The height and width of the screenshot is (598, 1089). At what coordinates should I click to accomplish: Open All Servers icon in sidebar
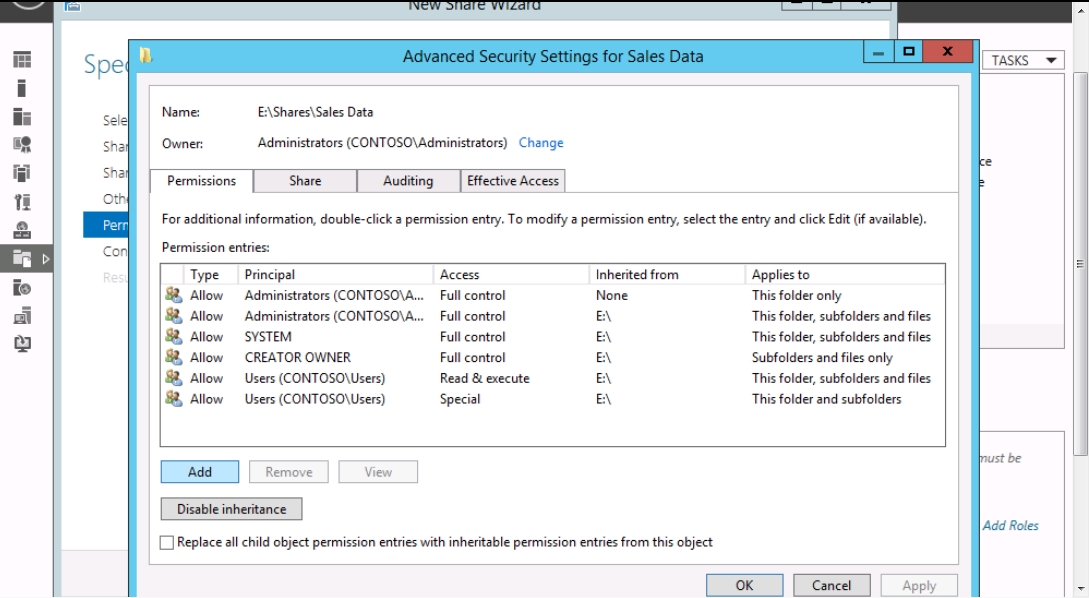(22, 116)
